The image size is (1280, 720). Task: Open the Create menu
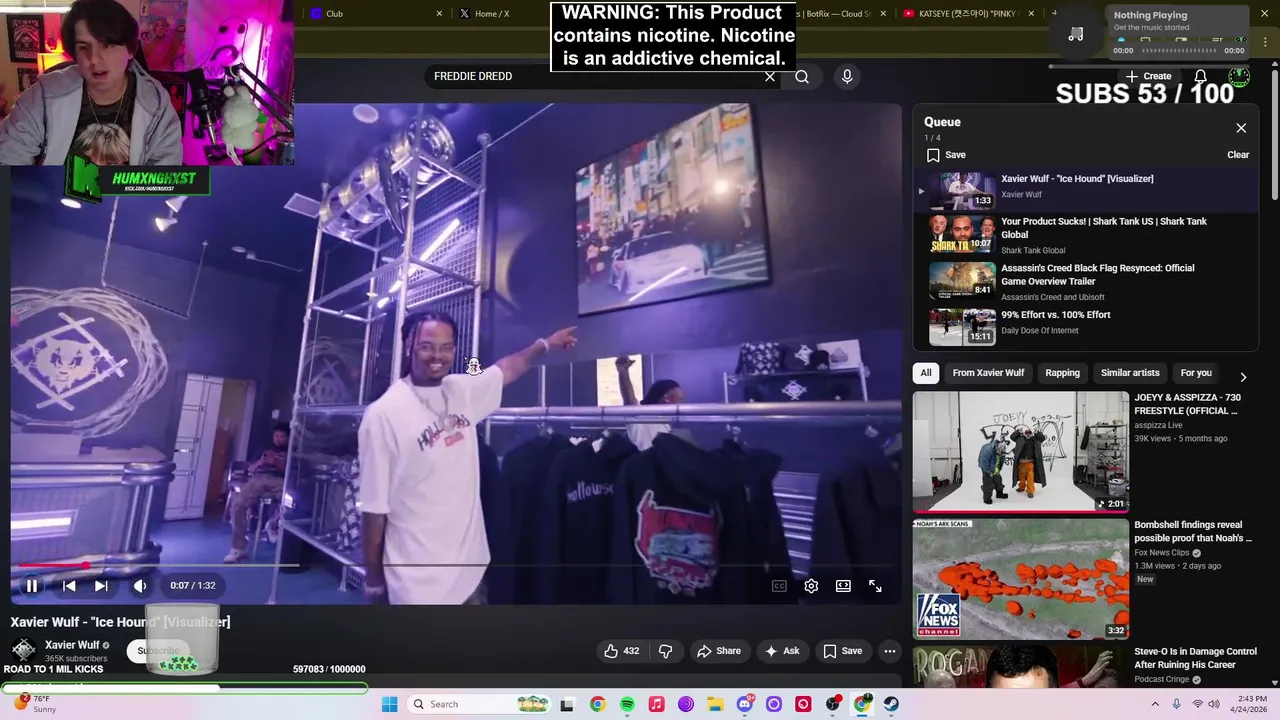[1148, 76]
